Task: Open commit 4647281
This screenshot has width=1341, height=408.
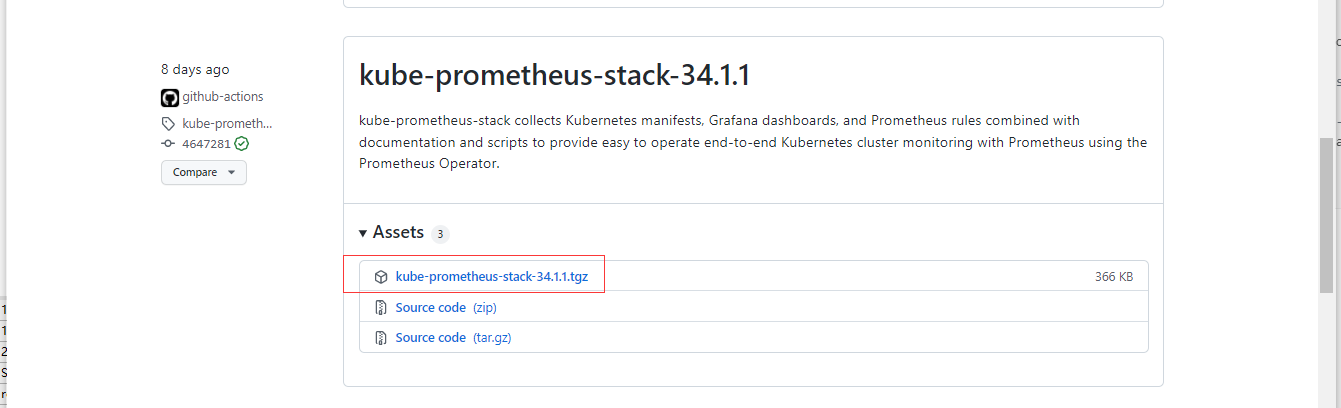Action: click(x=206, y=144)
